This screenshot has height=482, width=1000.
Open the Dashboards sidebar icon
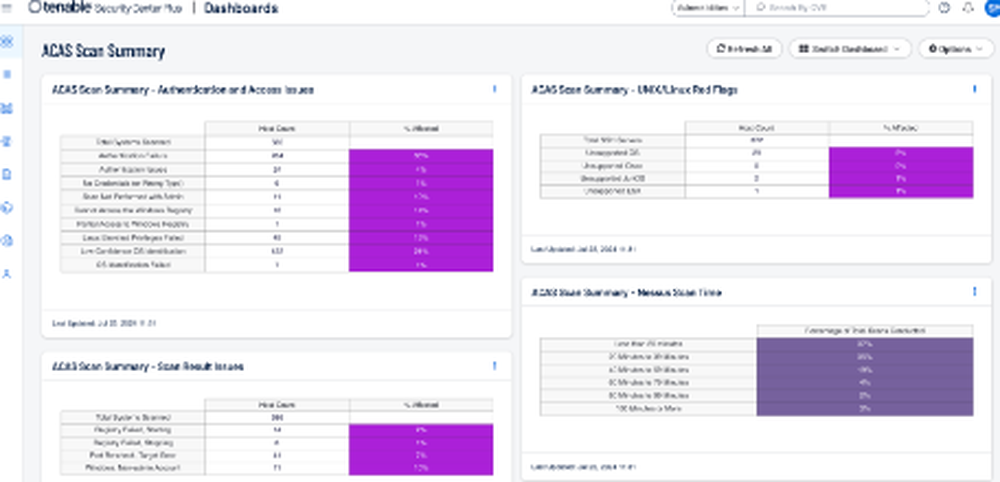pos(8,42)
